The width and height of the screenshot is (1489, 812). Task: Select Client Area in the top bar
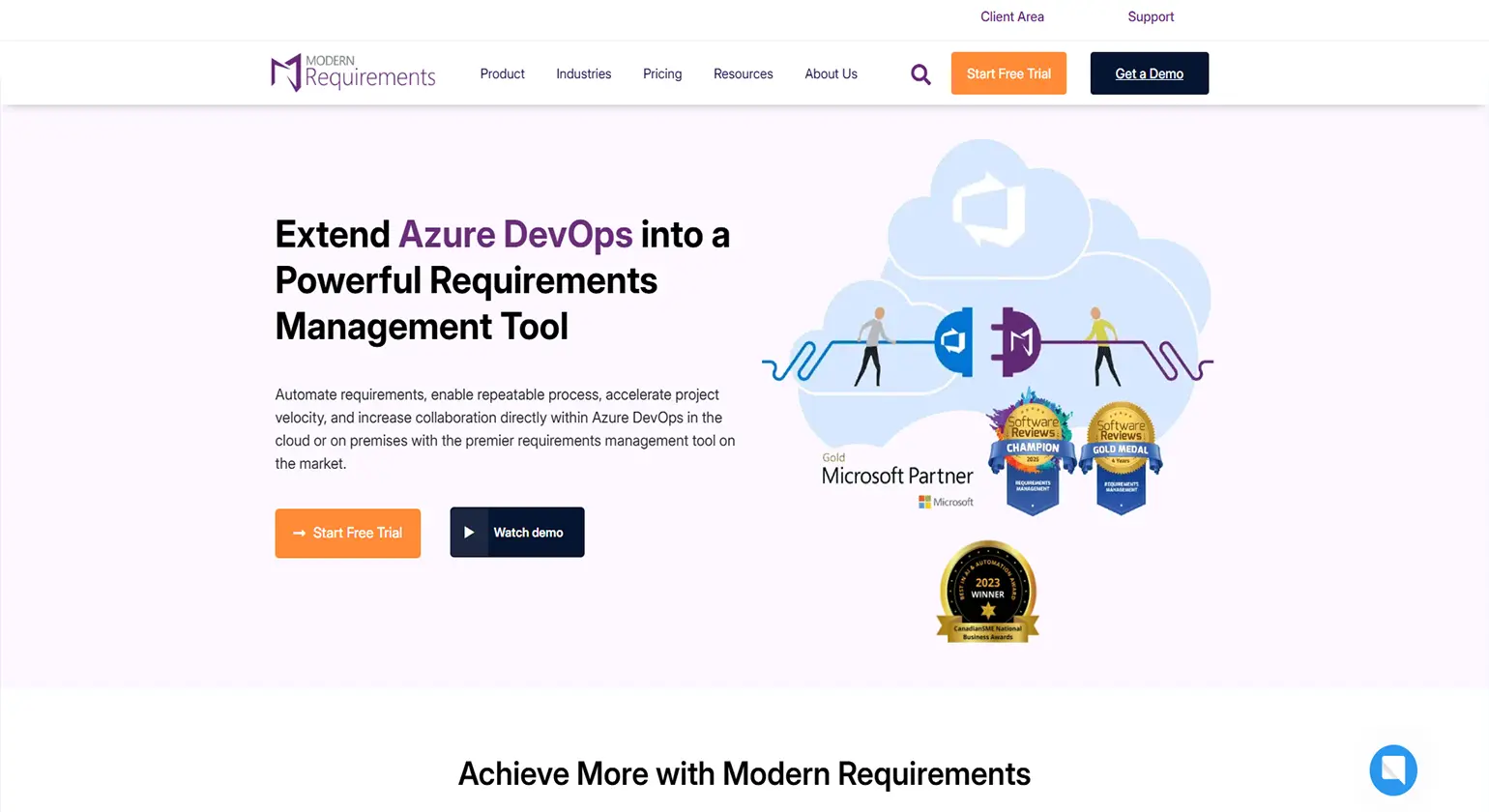tap(1011, 16)
